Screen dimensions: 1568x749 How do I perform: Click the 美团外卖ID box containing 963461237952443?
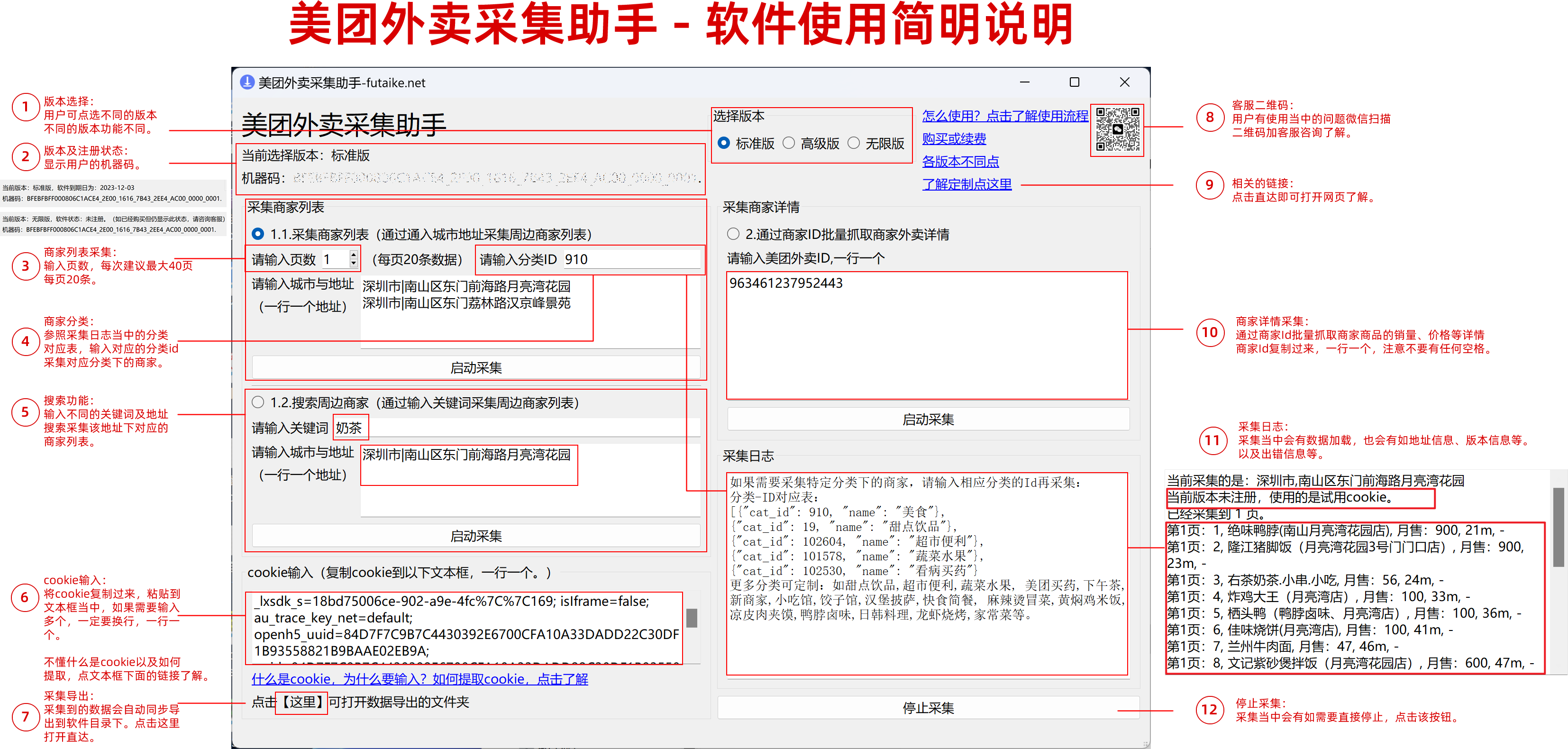pos(927,336)
